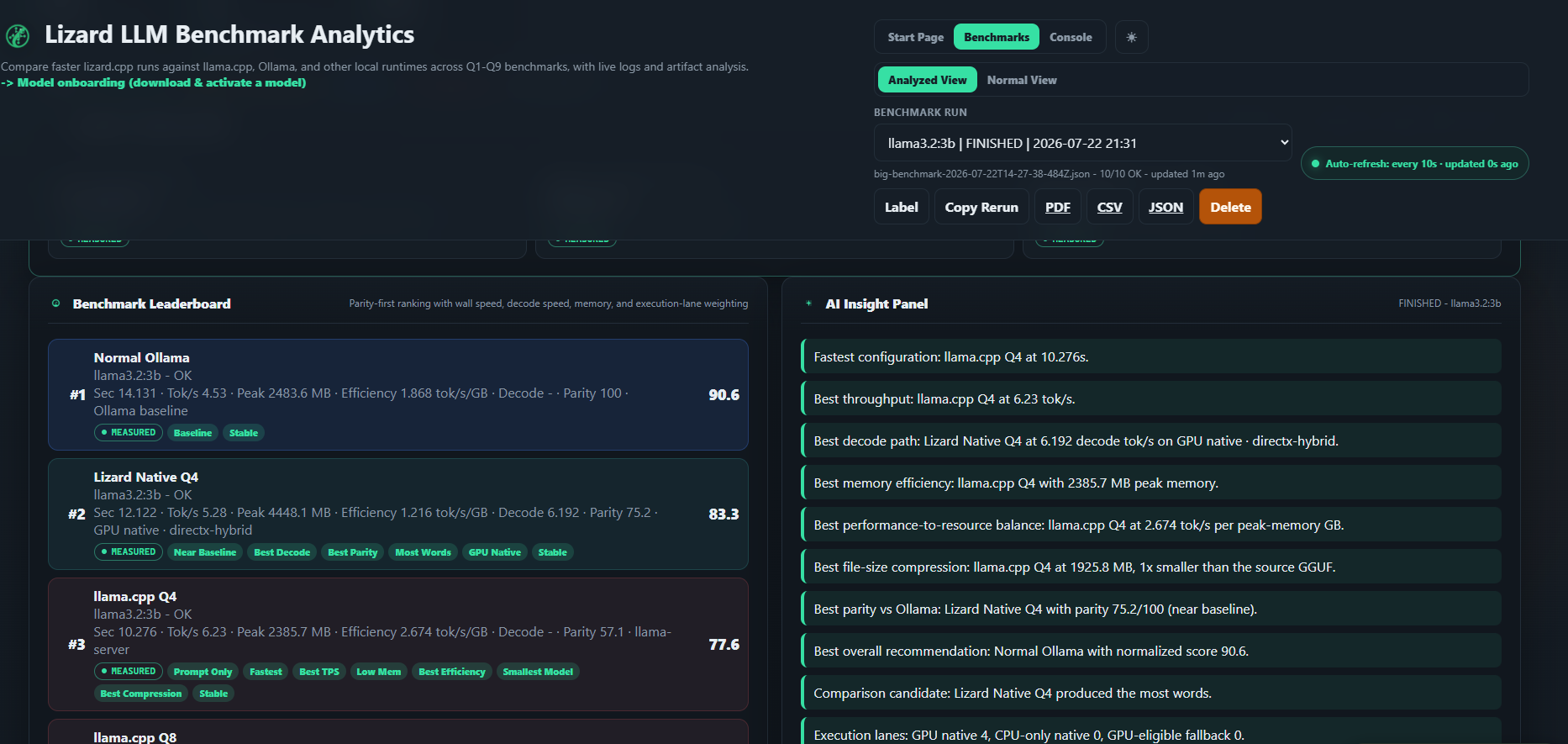
Task: Click the Best Compression tag
Action: coord(141,694)
